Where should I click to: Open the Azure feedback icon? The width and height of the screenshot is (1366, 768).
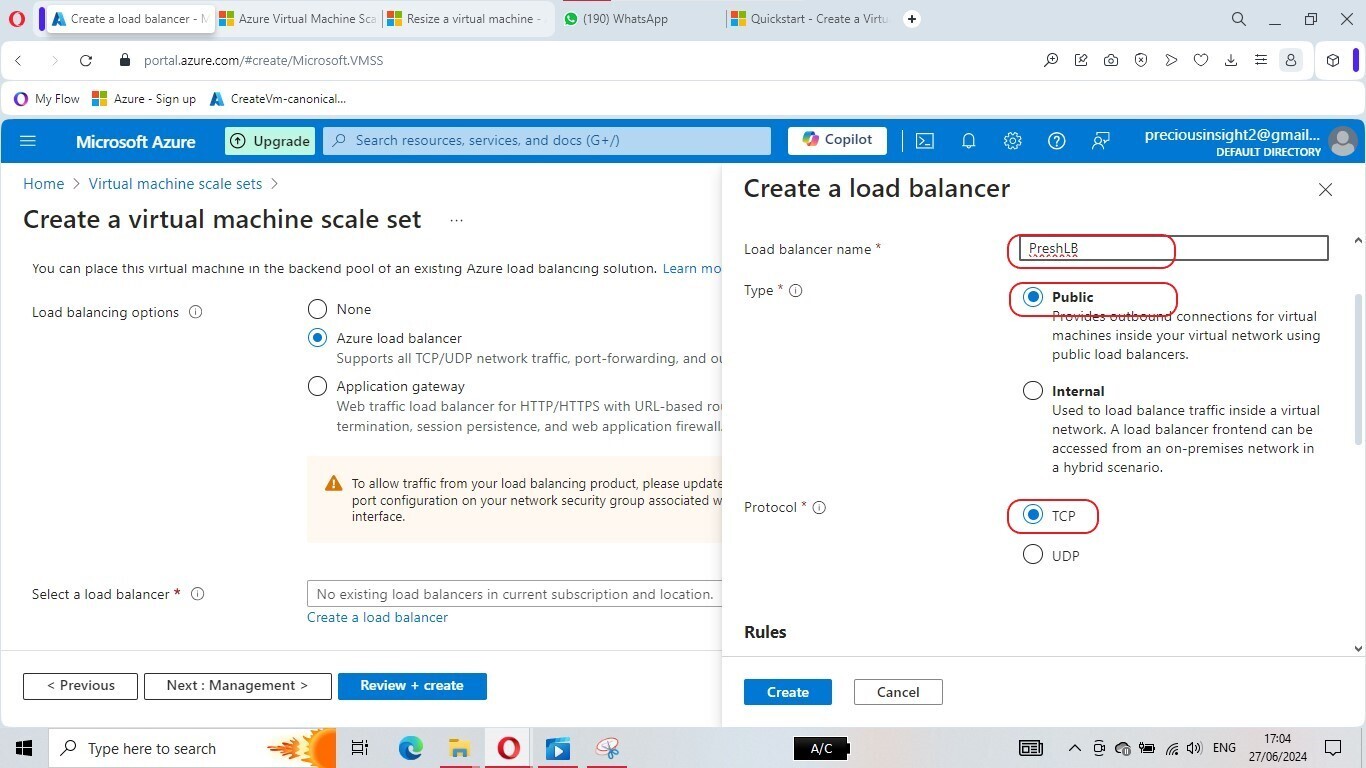pos(1100,141)
